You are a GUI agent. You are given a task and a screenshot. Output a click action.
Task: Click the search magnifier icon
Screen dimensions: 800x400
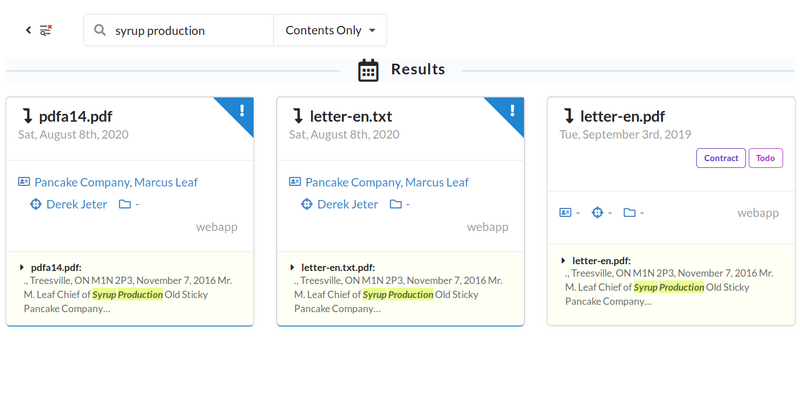[x=100, y=31]
